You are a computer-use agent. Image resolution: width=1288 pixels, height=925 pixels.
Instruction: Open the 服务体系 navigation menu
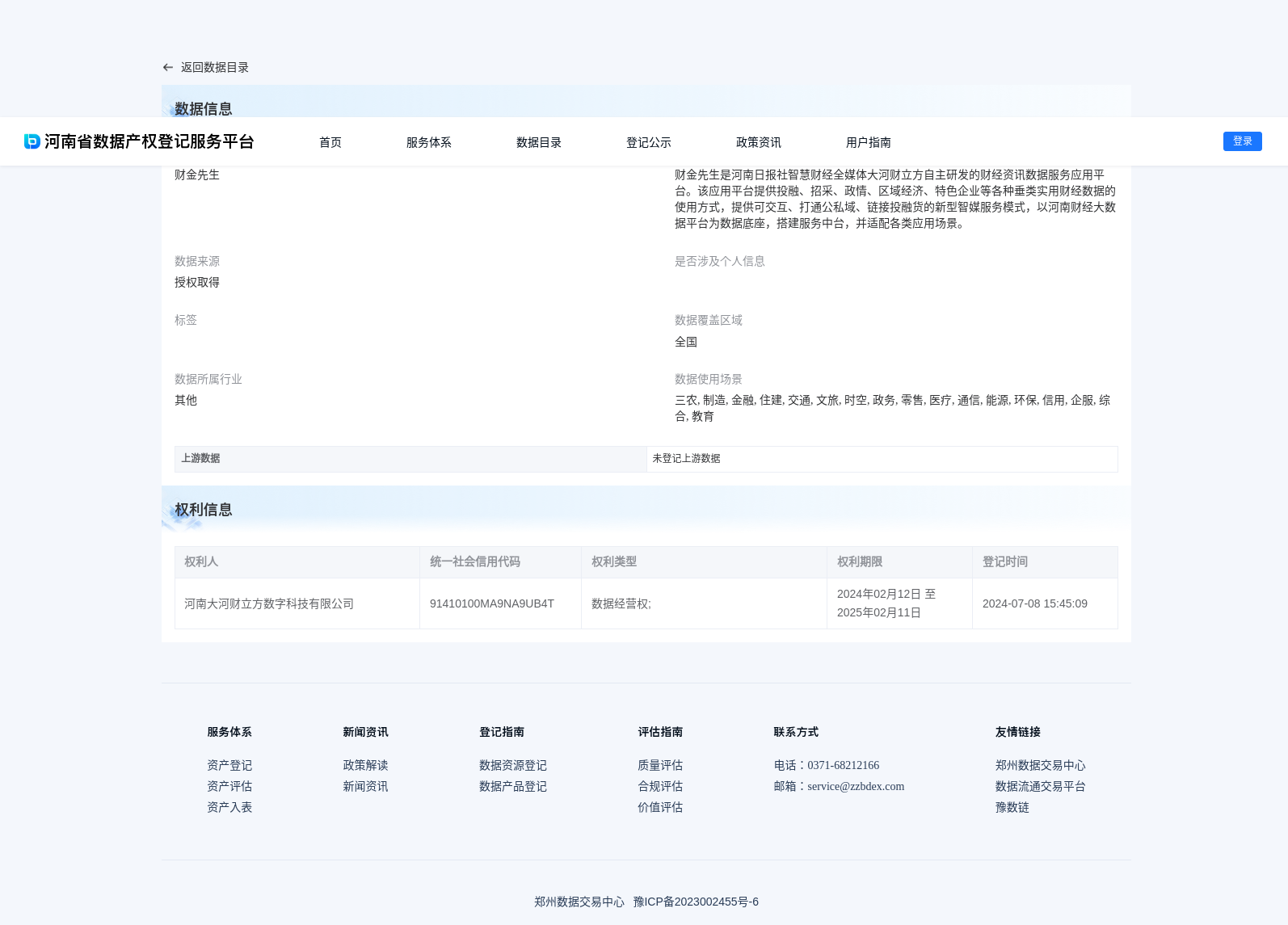(x=429, y=142)
